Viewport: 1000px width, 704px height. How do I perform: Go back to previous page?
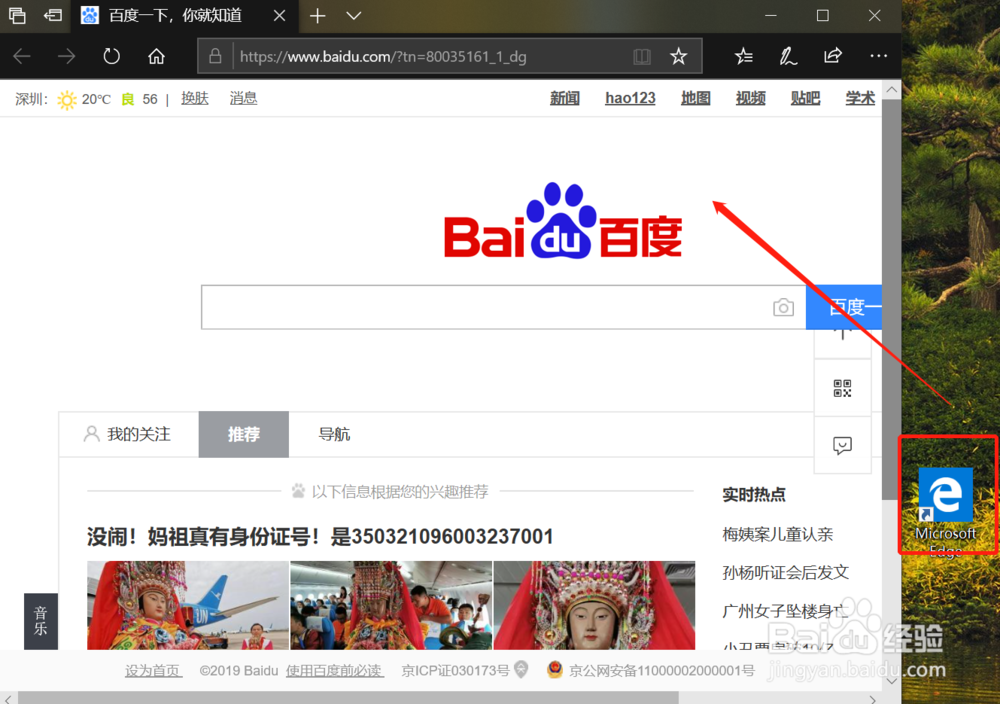[x=22, y=57]
